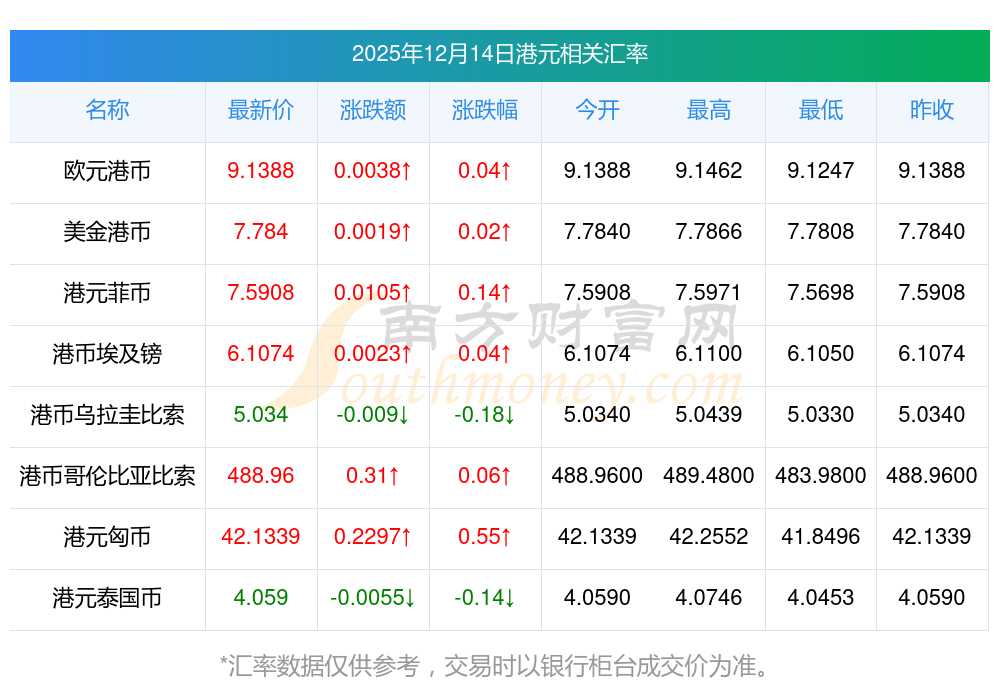Click the 最低 column header
This screenshot has height=697, width=1000.
point(820,110)
